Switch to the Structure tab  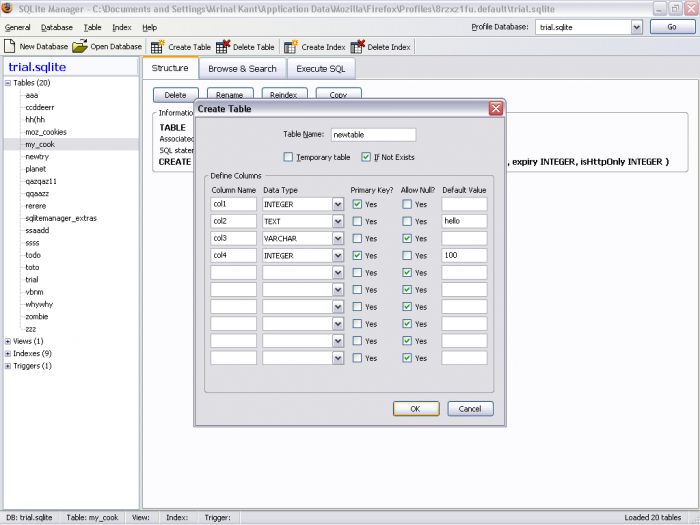click(x=170, y=68)
